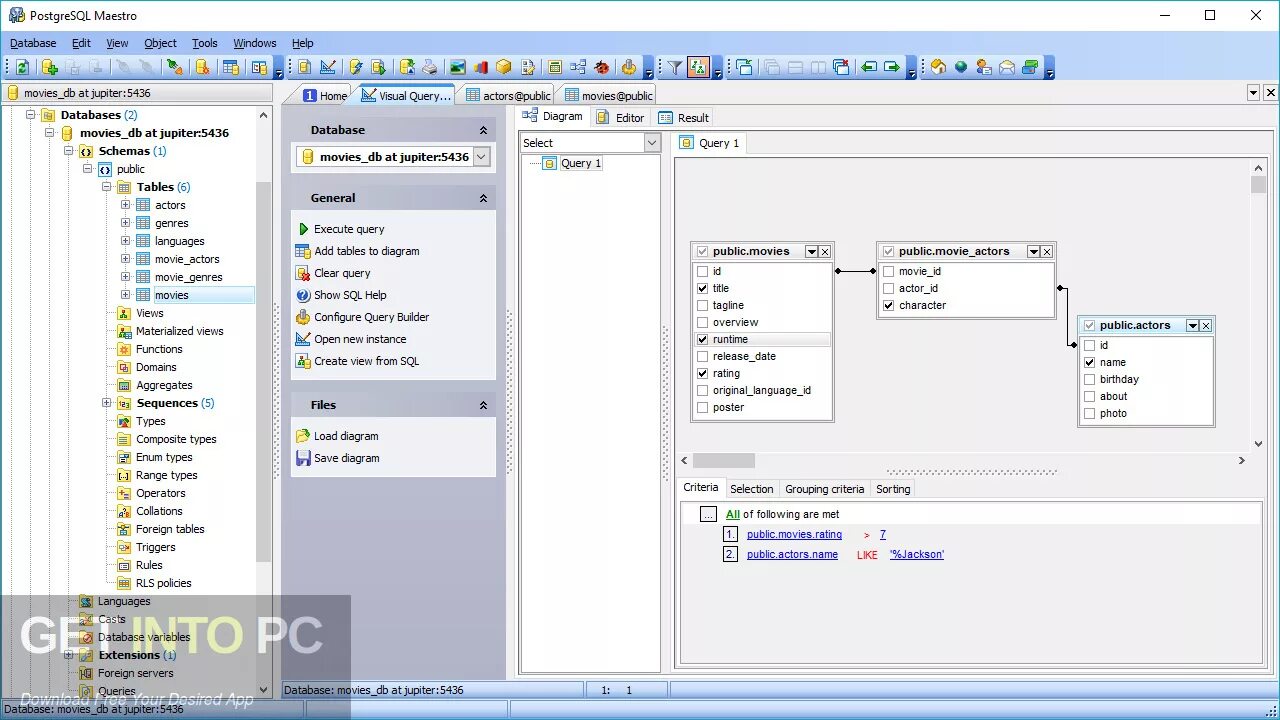
Task: Click the refresh icon in the main toolbar
Action: click(x=22, y=67)
